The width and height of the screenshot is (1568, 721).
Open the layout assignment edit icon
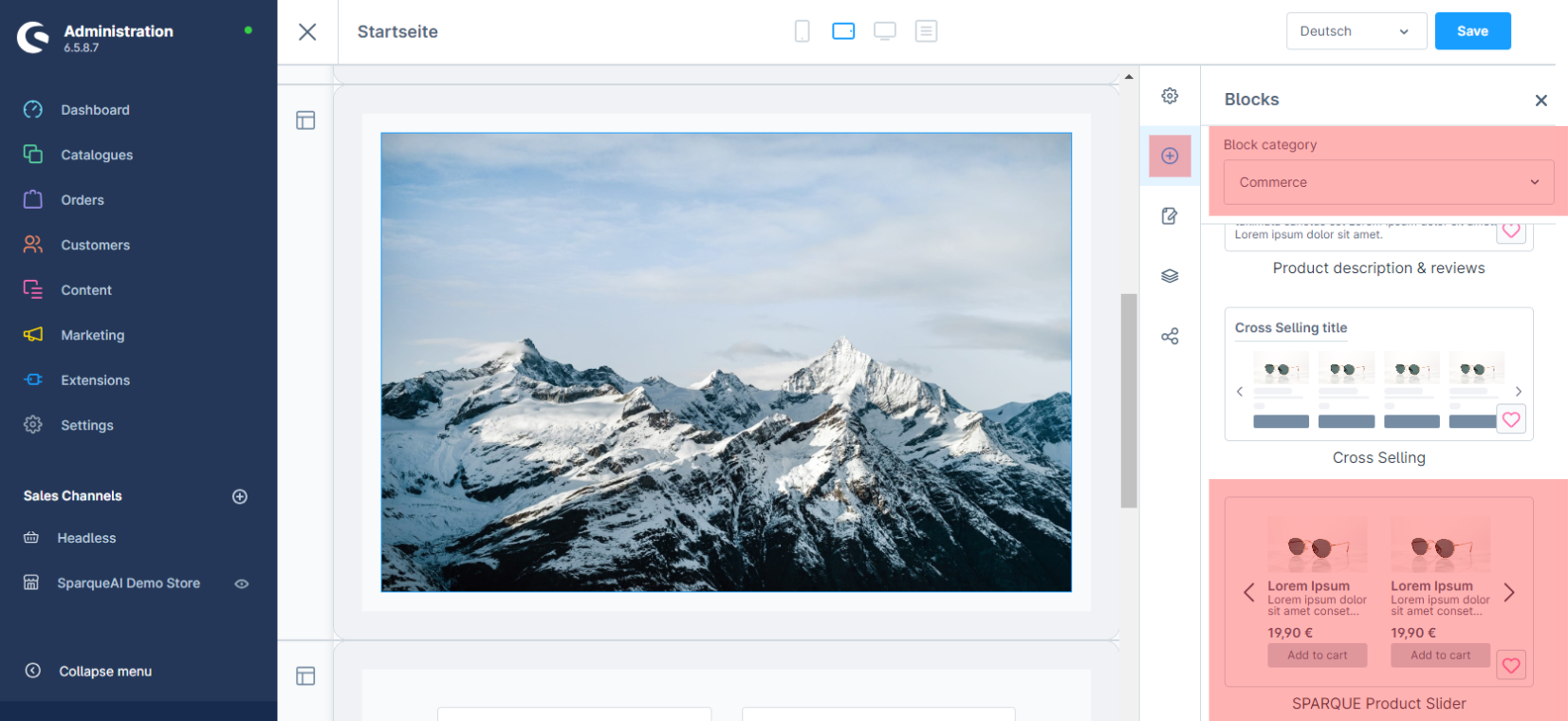1170,216
